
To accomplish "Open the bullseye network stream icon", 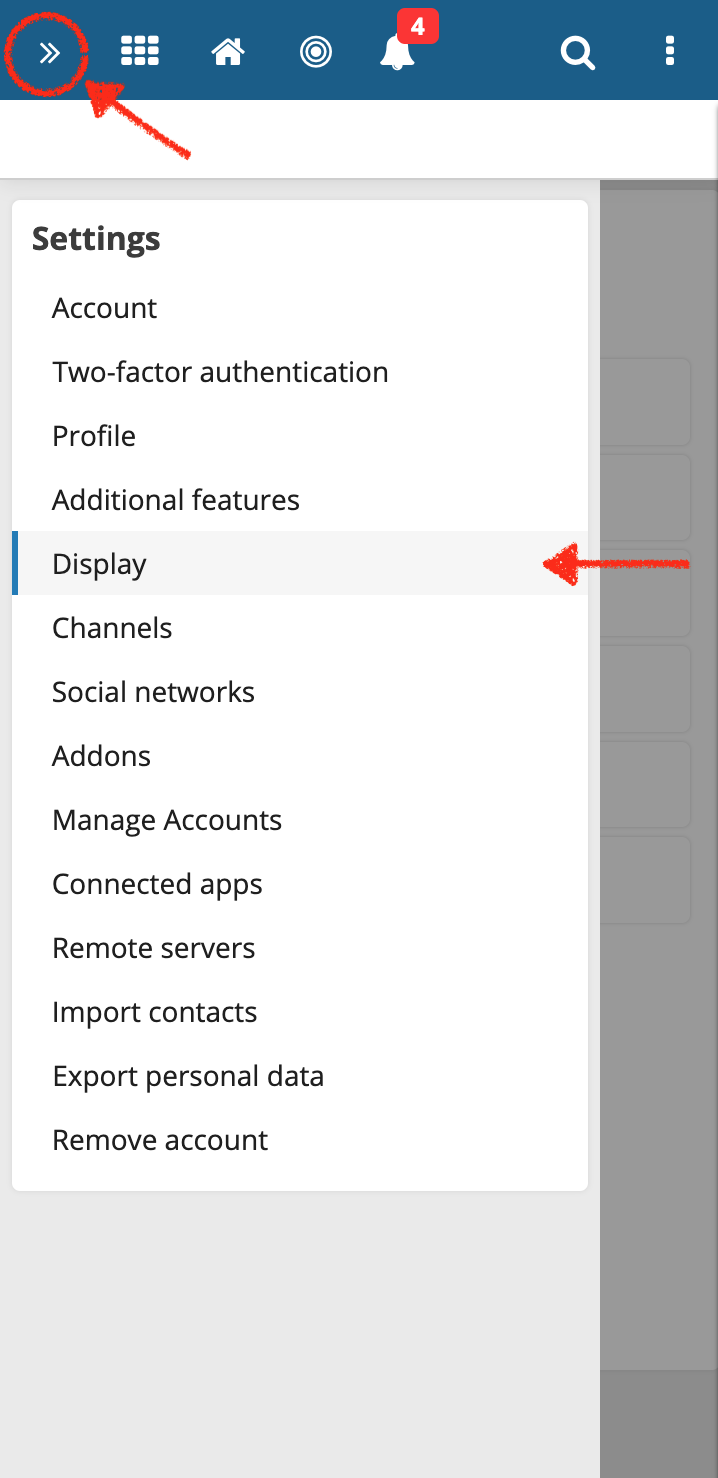I will pyautogui.click(x=316, y=52).
